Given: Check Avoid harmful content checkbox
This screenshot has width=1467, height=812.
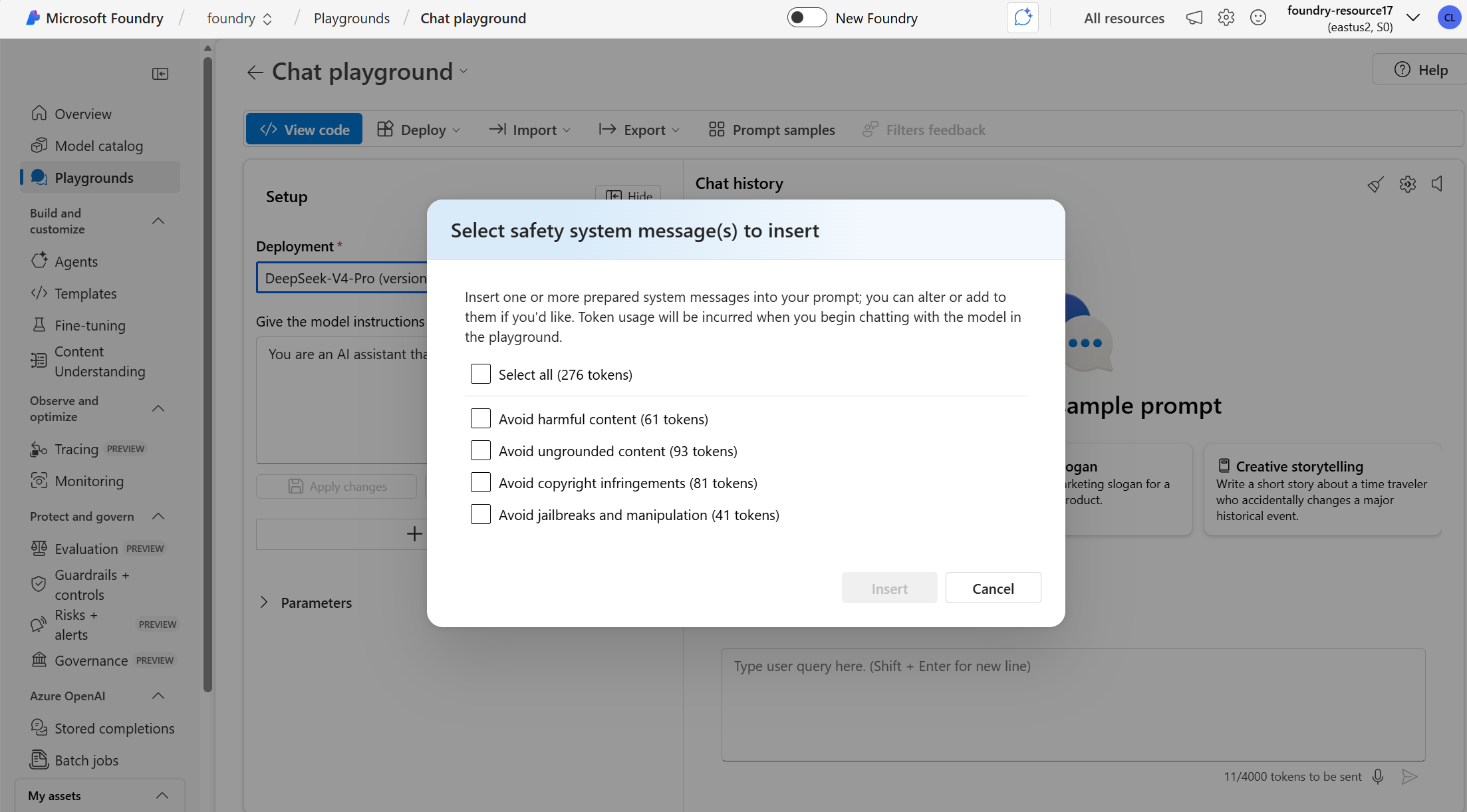Looking at the screenshot, I should 481,418.
